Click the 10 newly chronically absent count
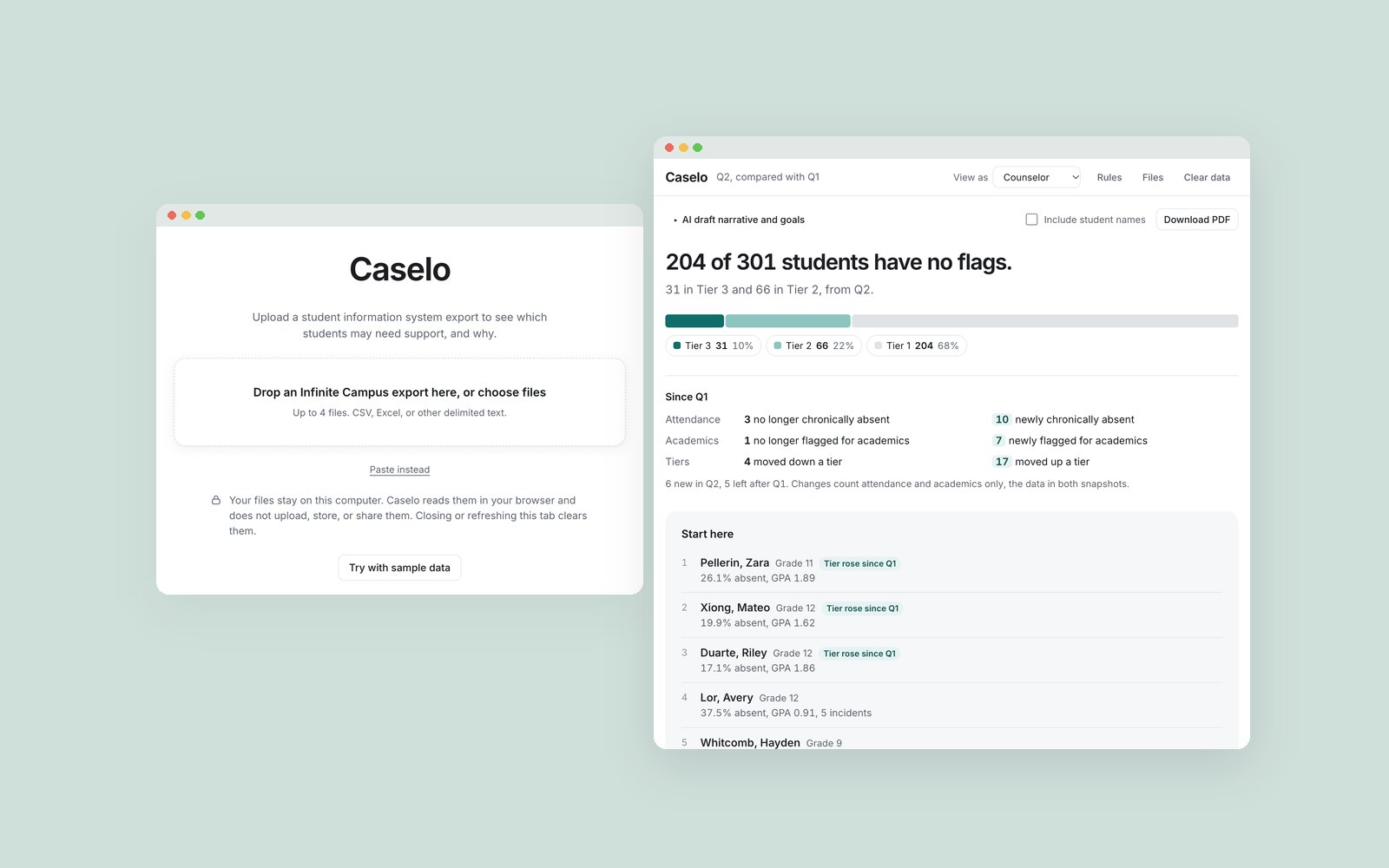Image resolution: width=1389 pixels, height=868 pixels. pyautogui.click(x=1002, y=419)
